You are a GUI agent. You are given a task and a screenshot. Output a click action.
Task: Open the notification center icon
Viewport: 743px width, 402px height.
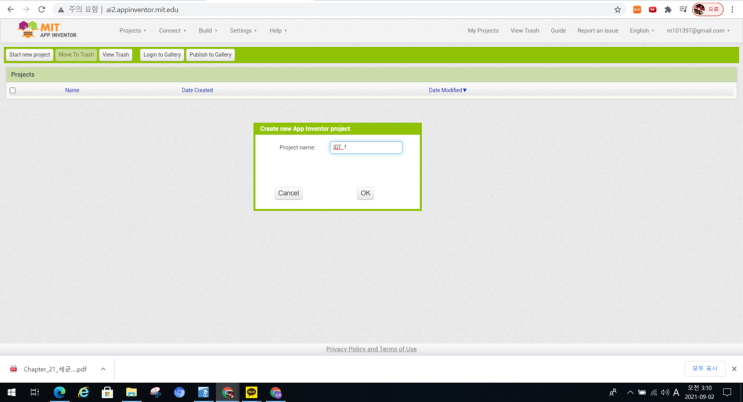click(x=727, y=392)
